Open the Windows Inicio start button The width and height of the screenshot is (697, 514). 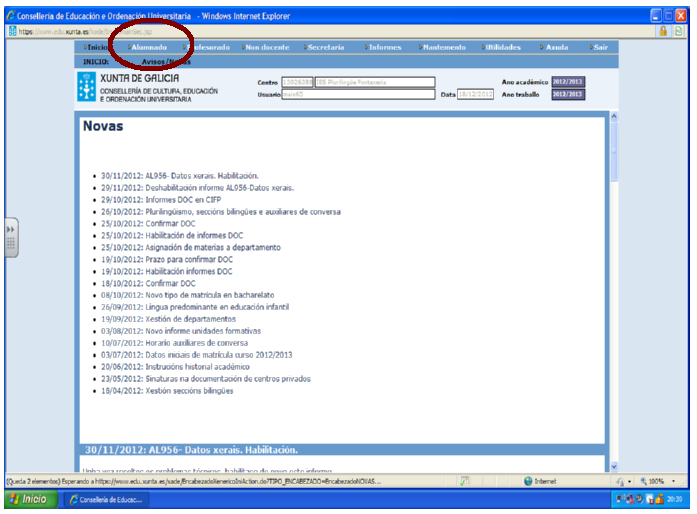click(x=29, y=499)
